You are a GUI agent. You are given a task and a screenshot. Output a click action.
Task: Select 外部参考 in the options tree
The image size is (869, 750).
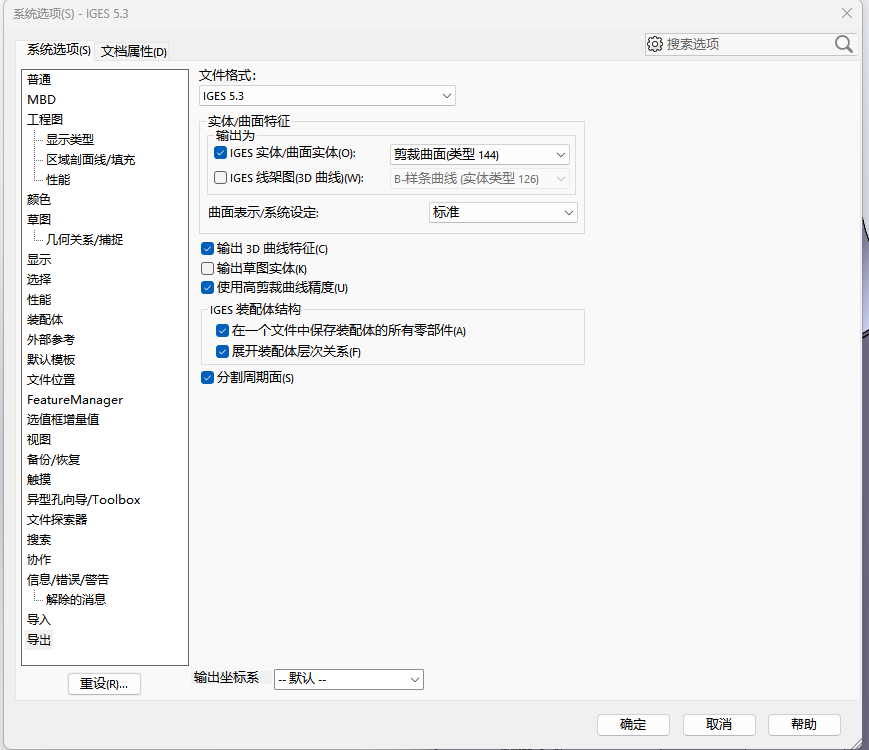click(50, 340)
